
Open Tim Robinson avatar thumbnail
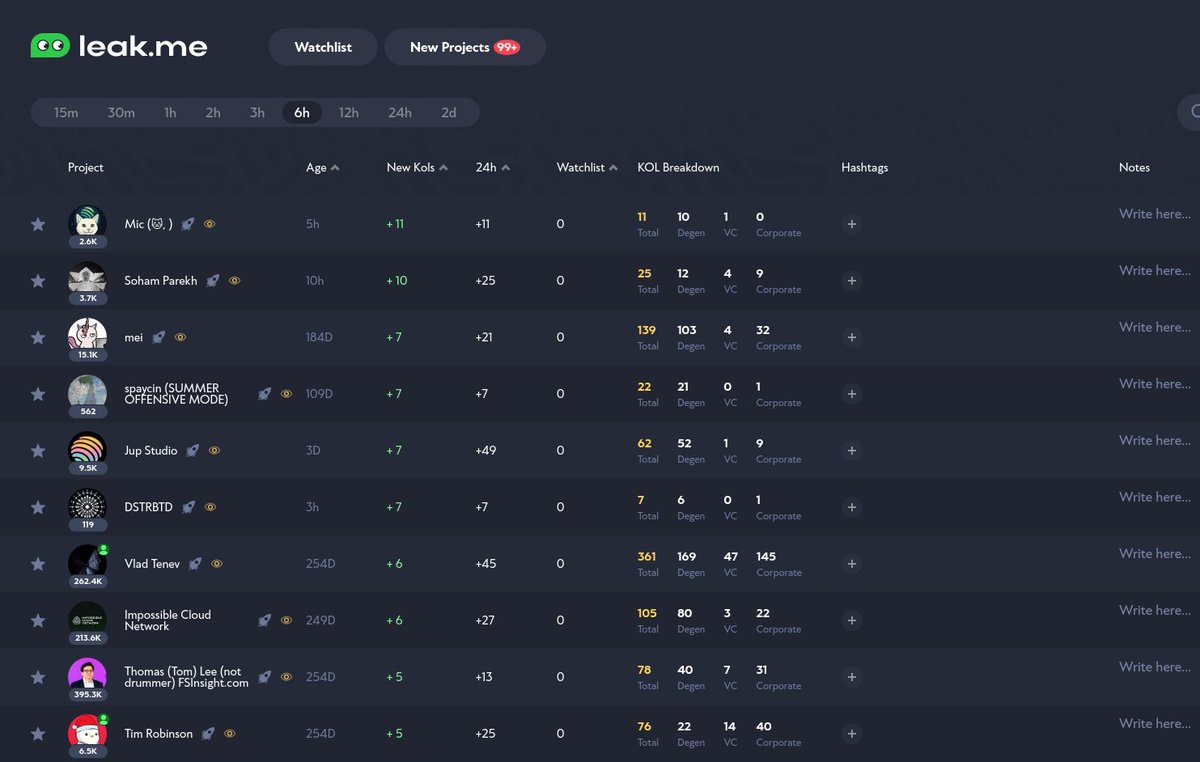(87, 732)
